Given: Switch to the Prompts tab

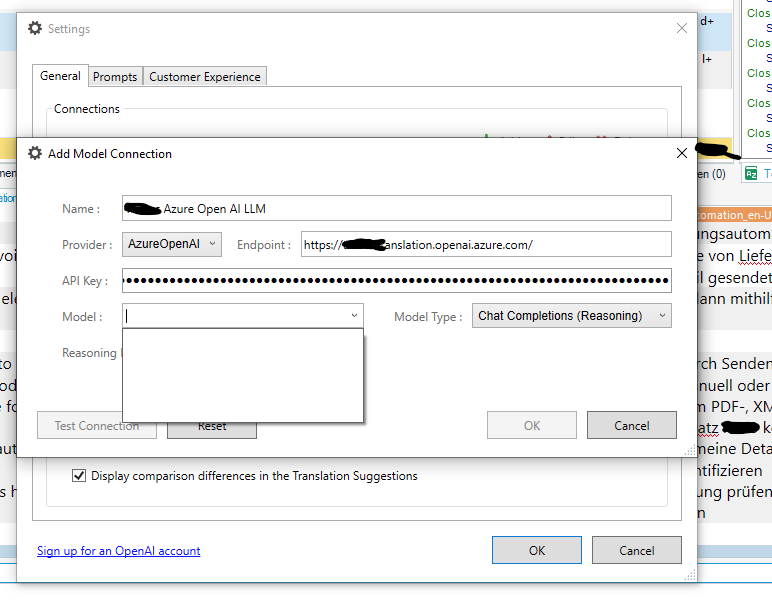Looking at the screenshot, I should click(115, 77).
